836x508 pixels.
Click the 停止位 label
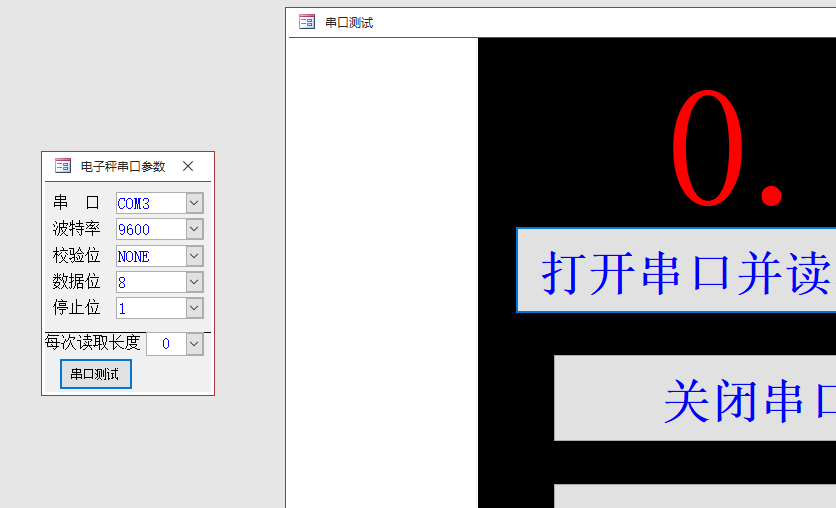click(76, 307)
